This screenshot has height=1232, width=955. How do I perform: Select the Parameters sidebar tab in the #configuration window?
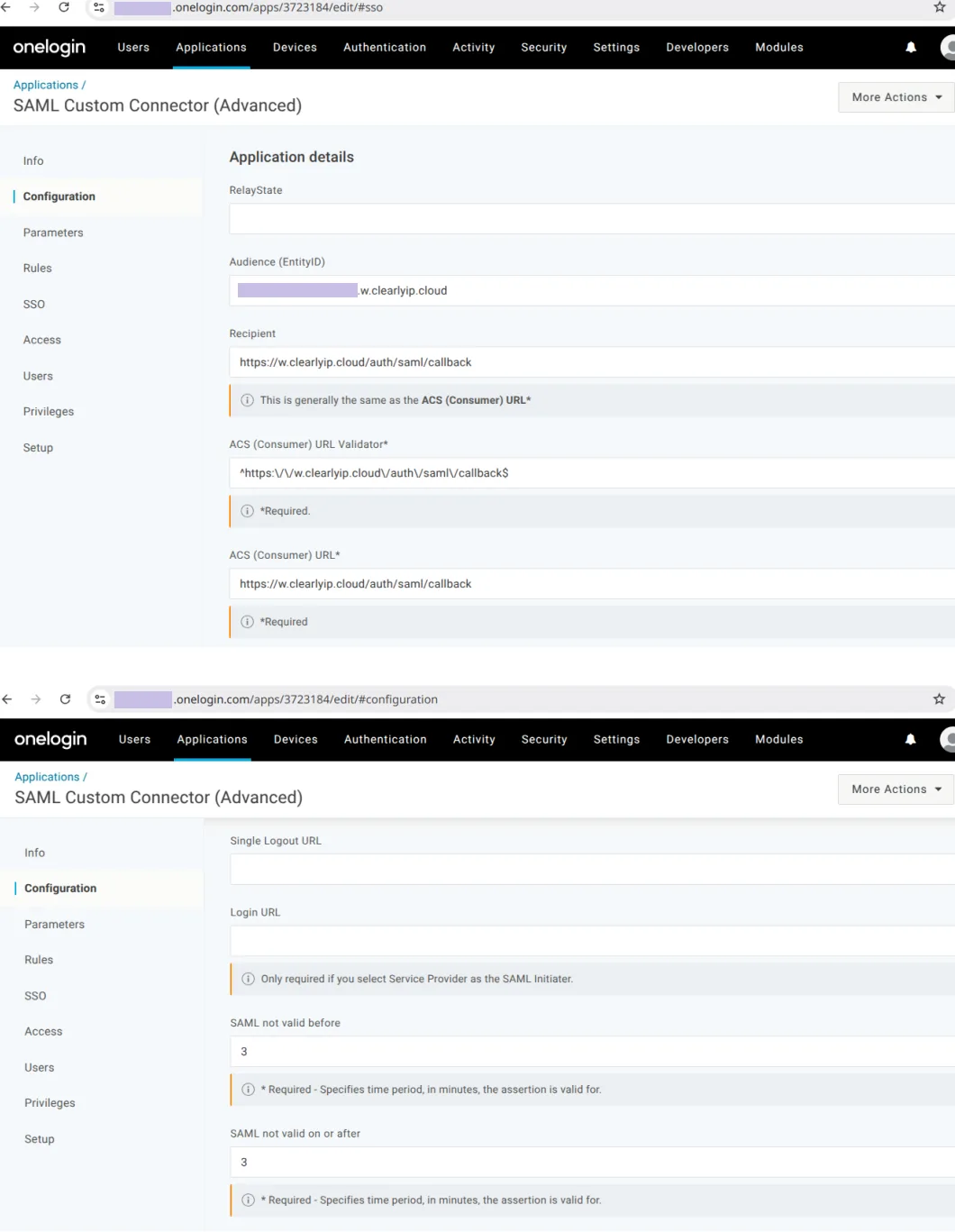[x=54, y=925]
